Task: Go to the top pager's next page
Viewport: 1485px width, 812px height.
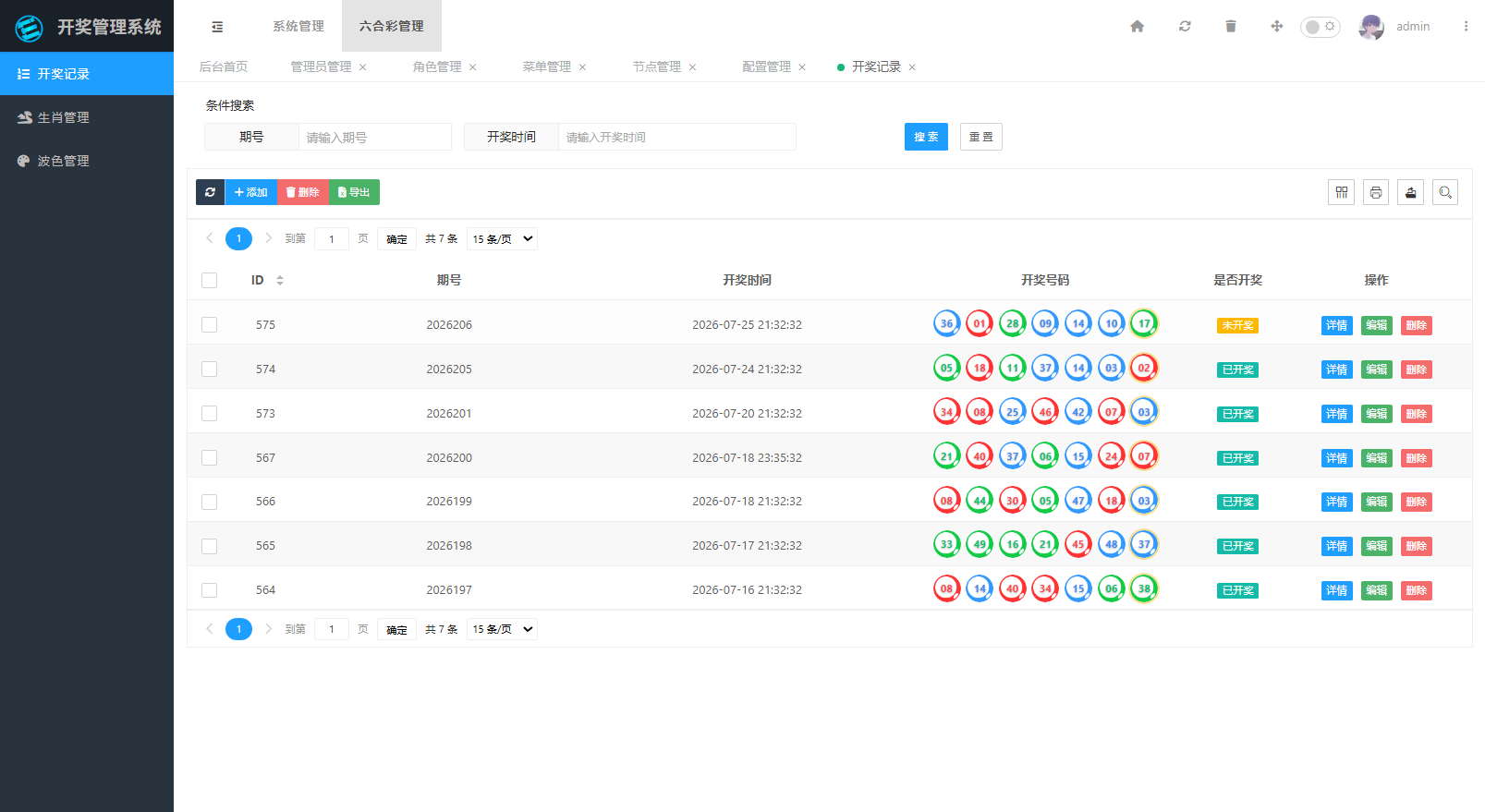Action: point(268,238)
